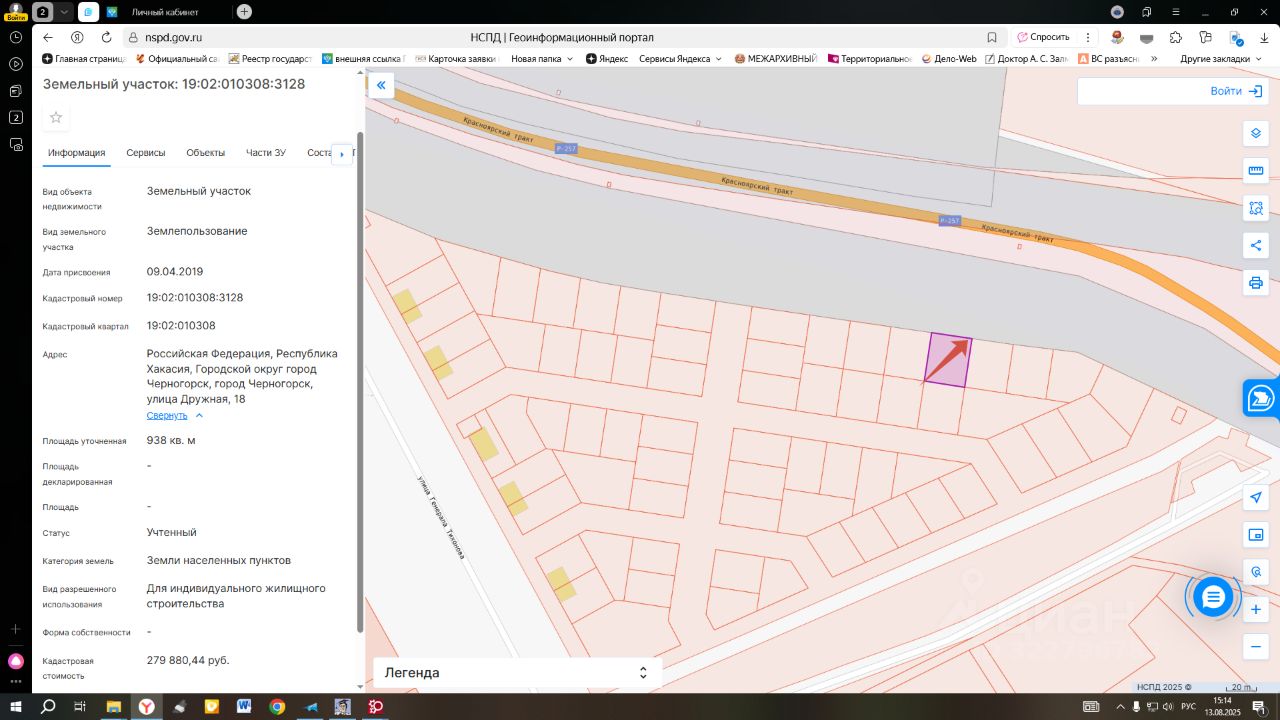This screenshot has height=720, width=1280.
Task: Open Microsoft Word from the taskbar
Action: point(244,707)
